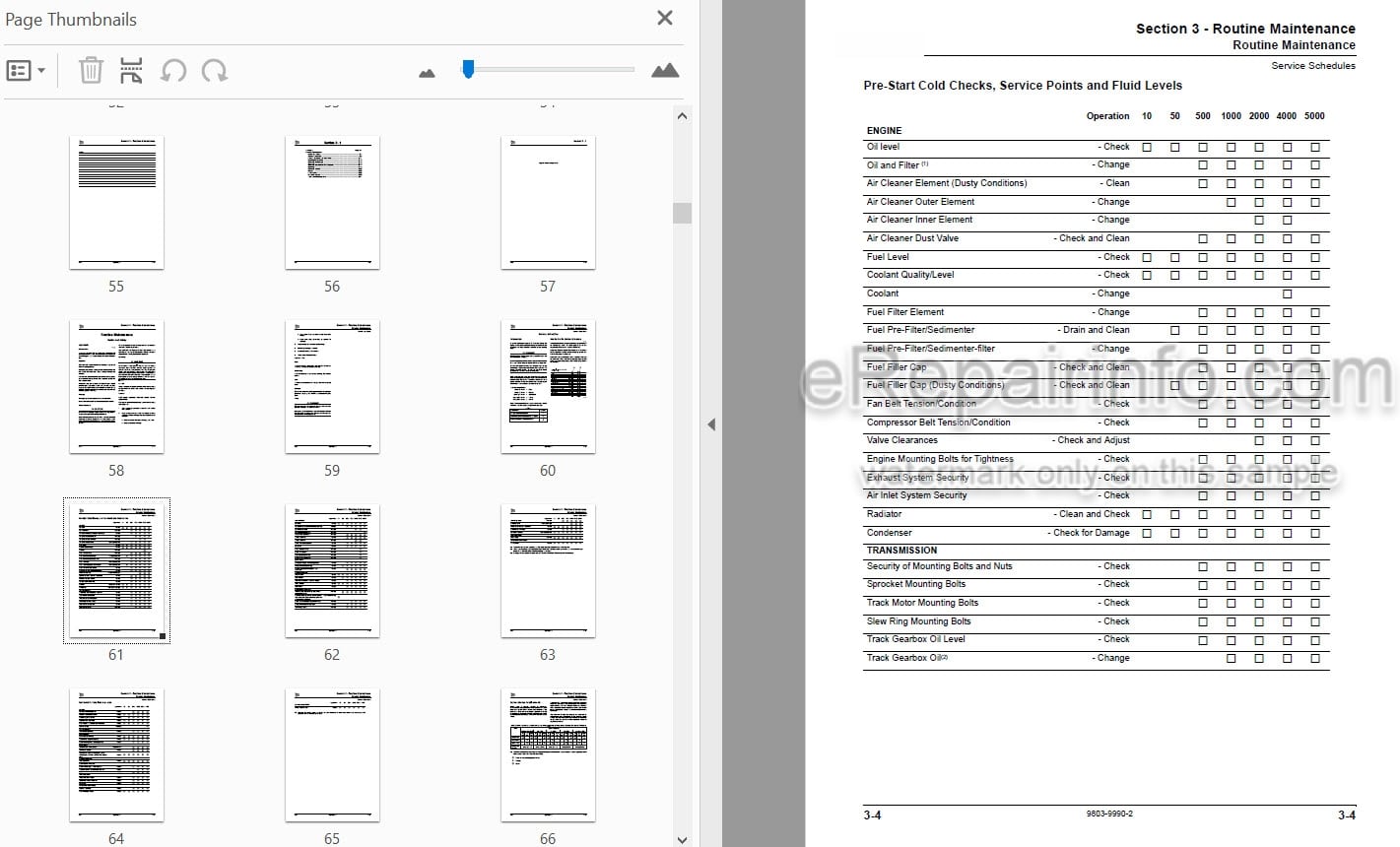Click 'Security of Mounting Bolts and Nuts' text

(x=939, y=566)
